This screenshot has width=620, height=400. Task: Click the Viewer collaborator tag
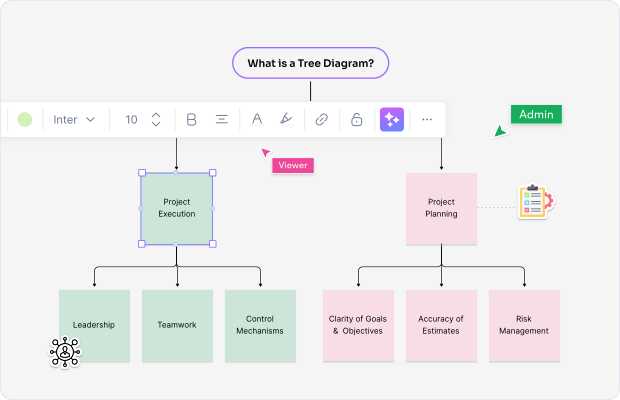point(293,166)
